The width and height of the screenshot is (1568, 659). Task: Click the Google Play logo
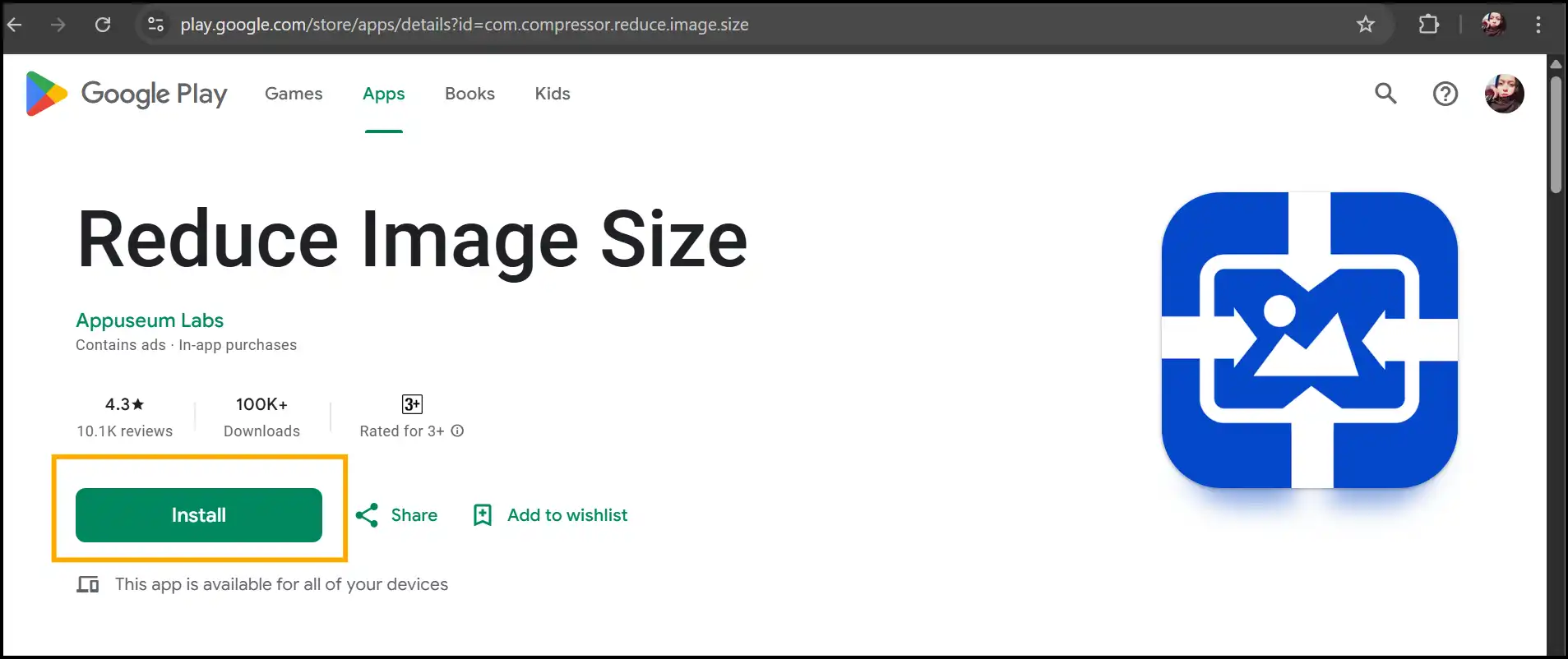point(126,94)
